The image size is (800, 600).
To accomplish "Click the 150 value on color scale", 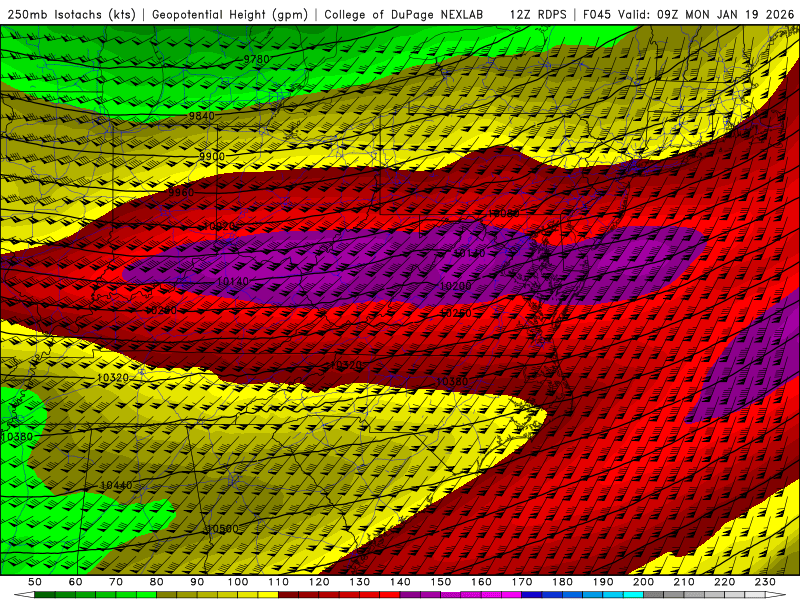I will click(441, 582).
